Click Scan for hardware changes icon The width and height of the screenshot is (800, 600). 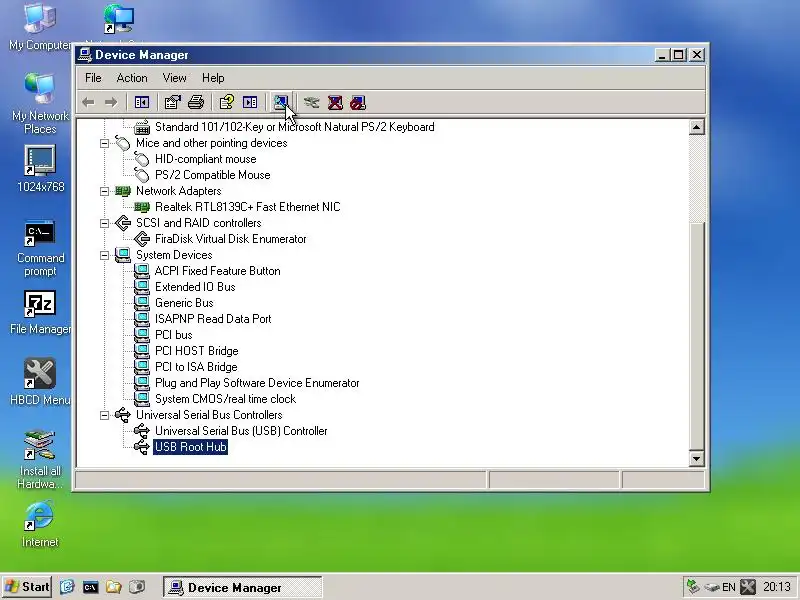pyautogui.click(x=281, y=103)
